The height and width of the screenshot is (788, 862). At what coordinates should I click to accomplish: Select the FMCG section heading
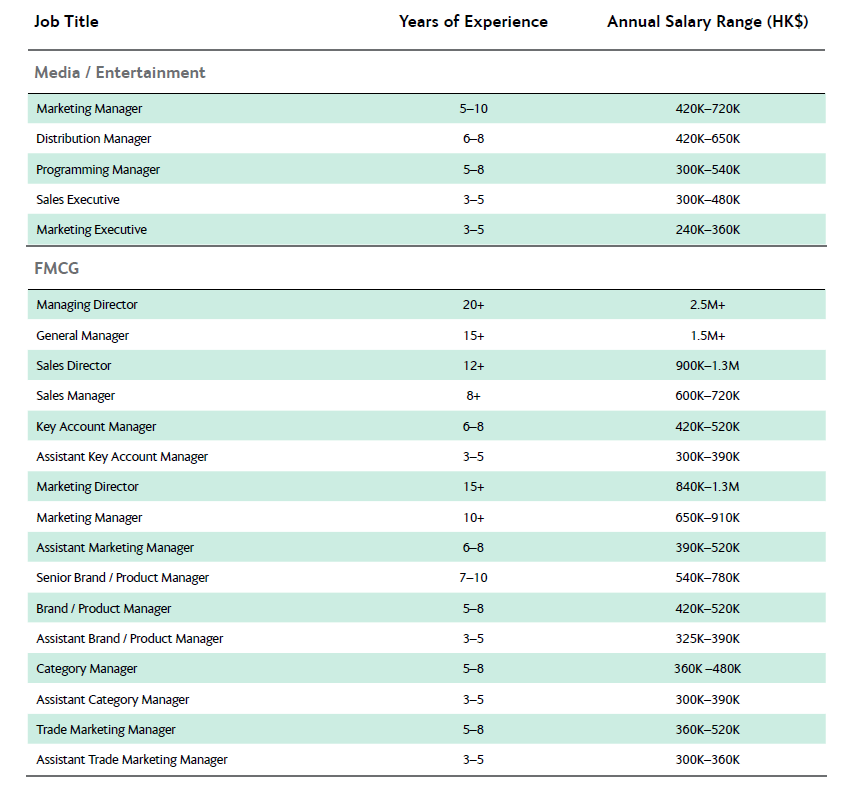point(57,268)
